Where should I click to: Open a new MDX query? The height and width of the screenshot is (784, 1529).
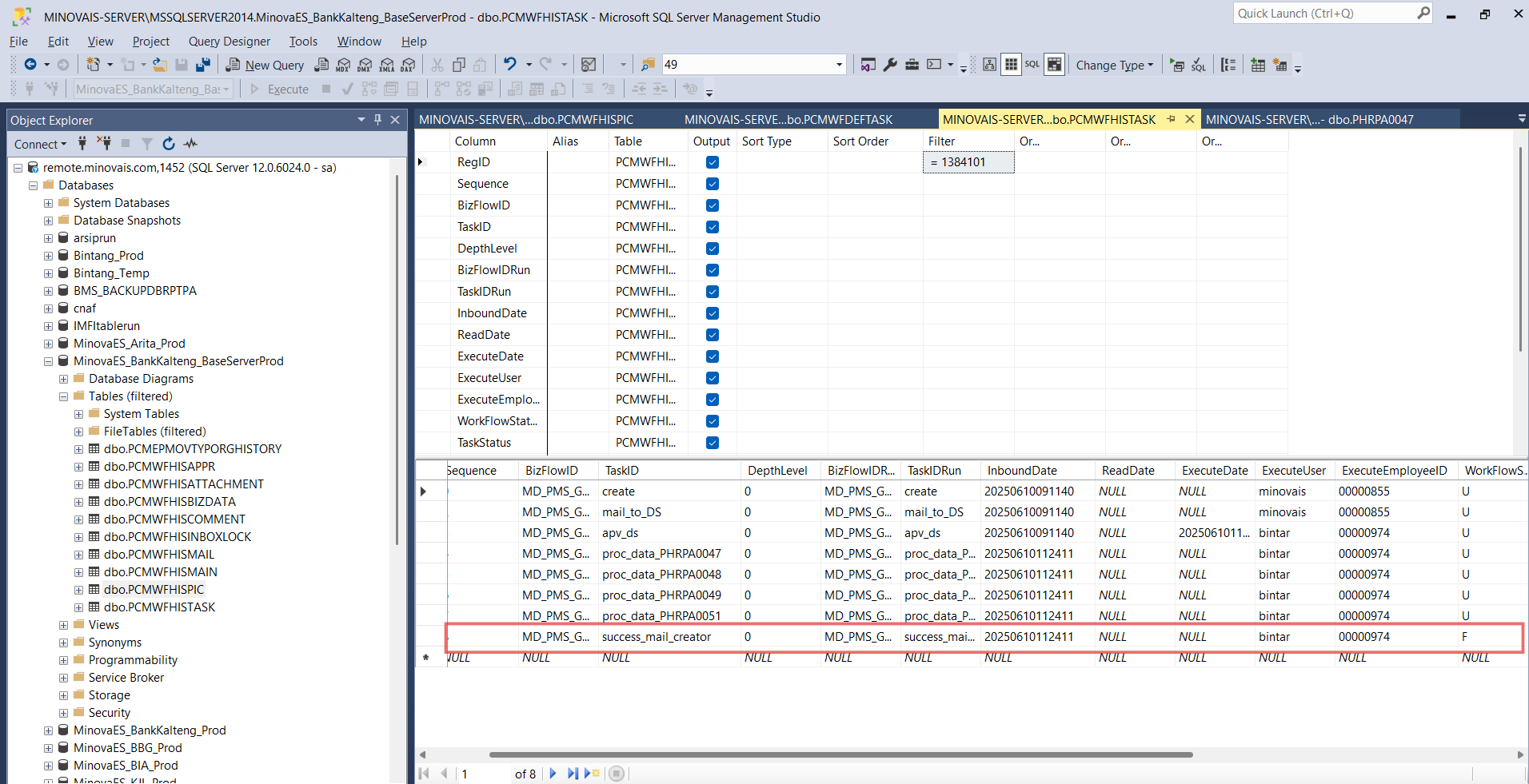pos(344,65)
